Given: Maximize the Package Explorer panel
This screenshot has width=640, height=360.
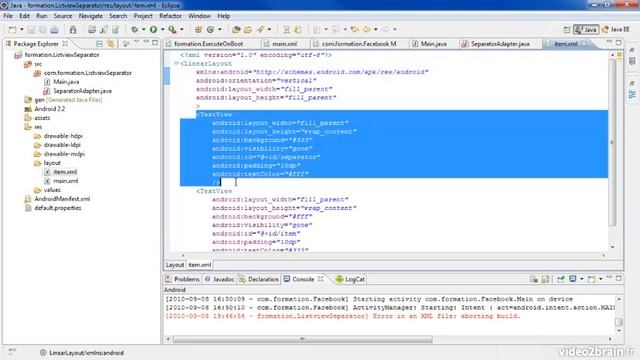Looking at the screenshot, I should pos(155,42).
